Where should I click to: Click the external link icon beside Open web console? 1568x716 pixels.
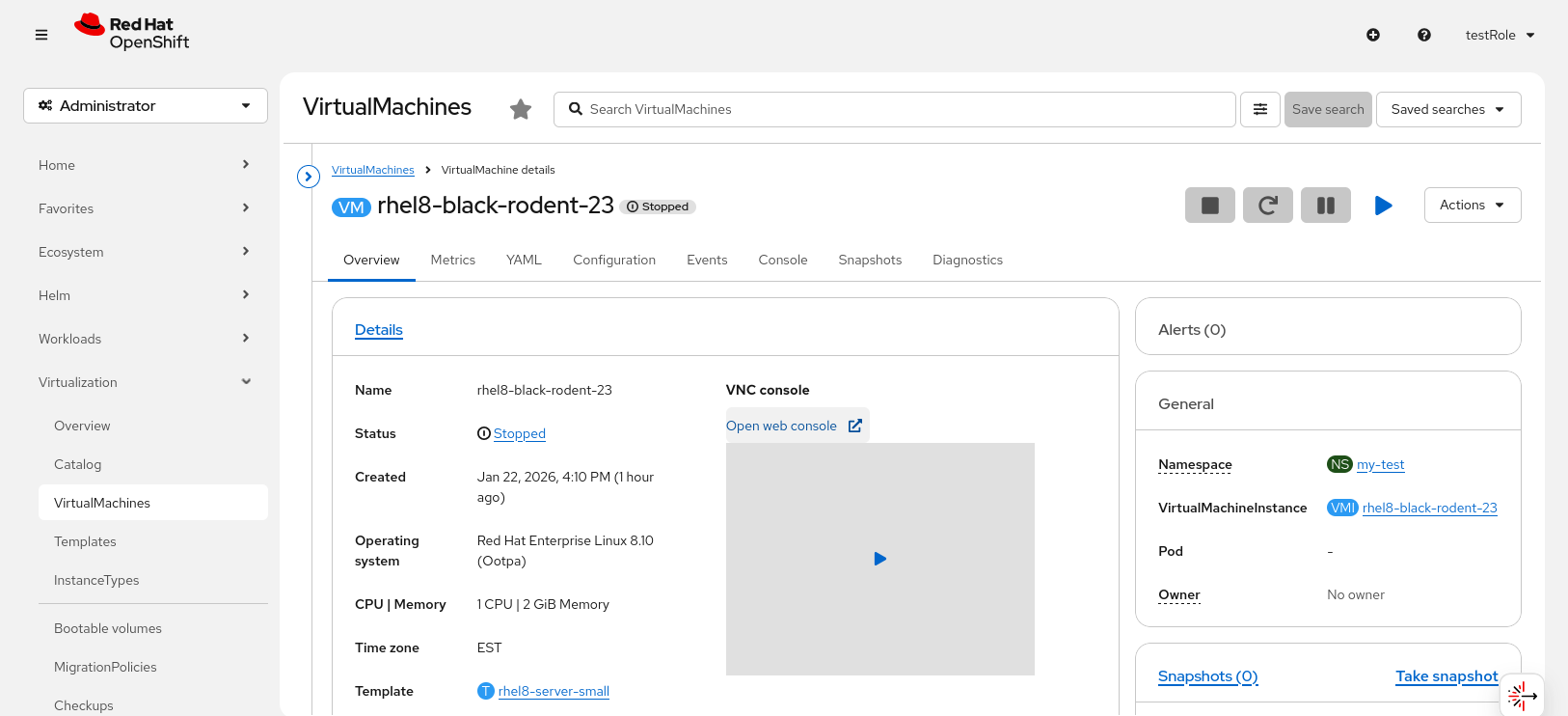coord(855,426)
